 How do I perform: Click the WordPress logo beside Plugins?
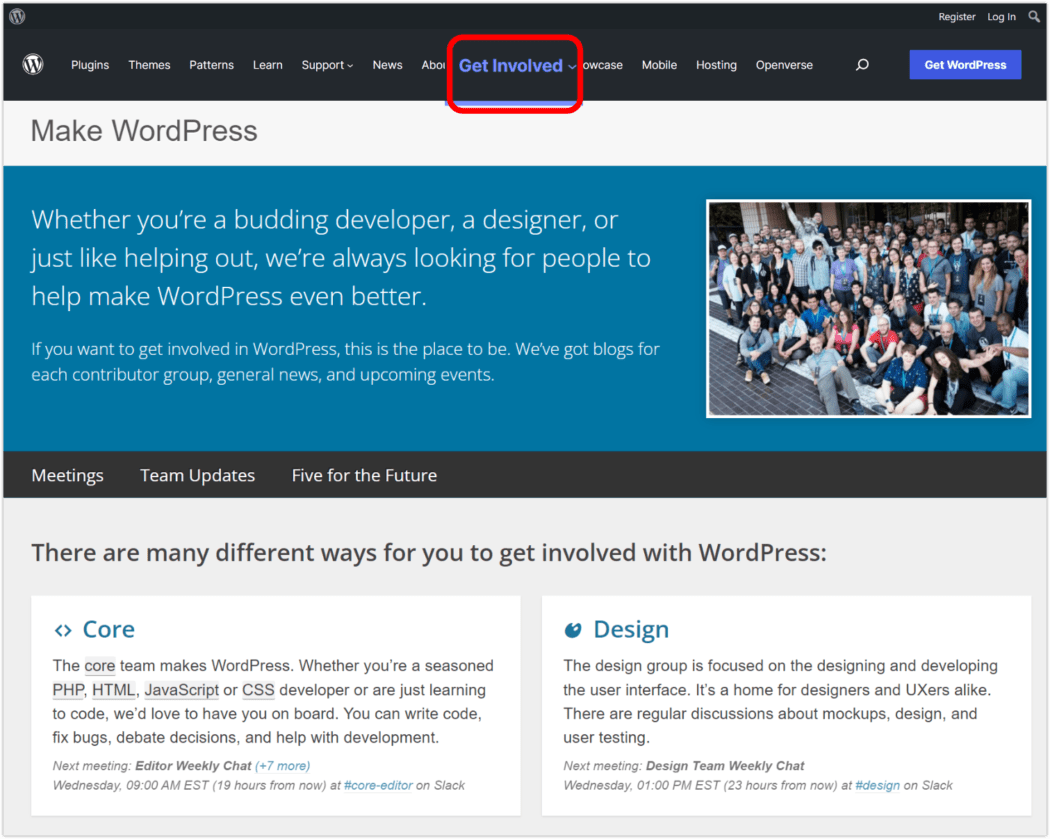point(33,64)
